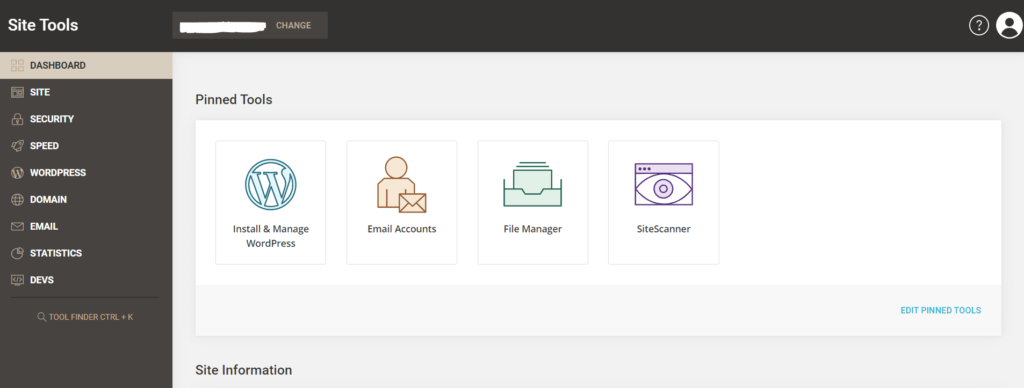Expand the Devs menu section
Image resolution: width=1024 pixels, height=388 pixels.
click(x=86, y=280)
